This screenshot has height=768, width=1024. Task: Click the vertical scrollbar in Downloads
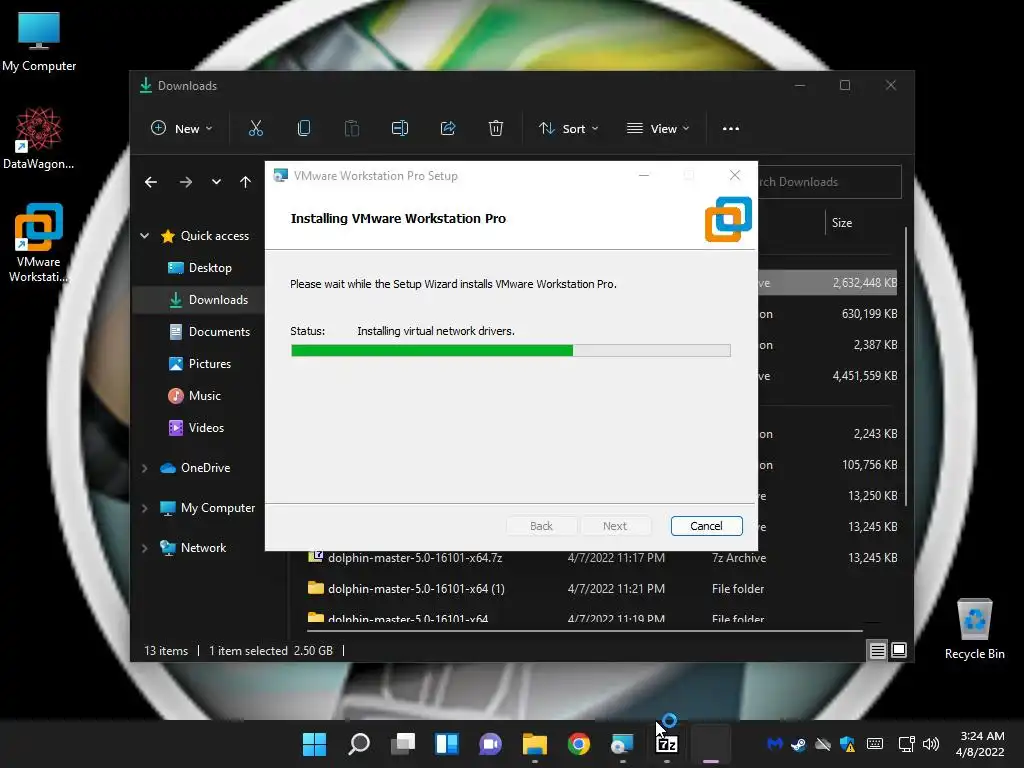coord(906,366)
